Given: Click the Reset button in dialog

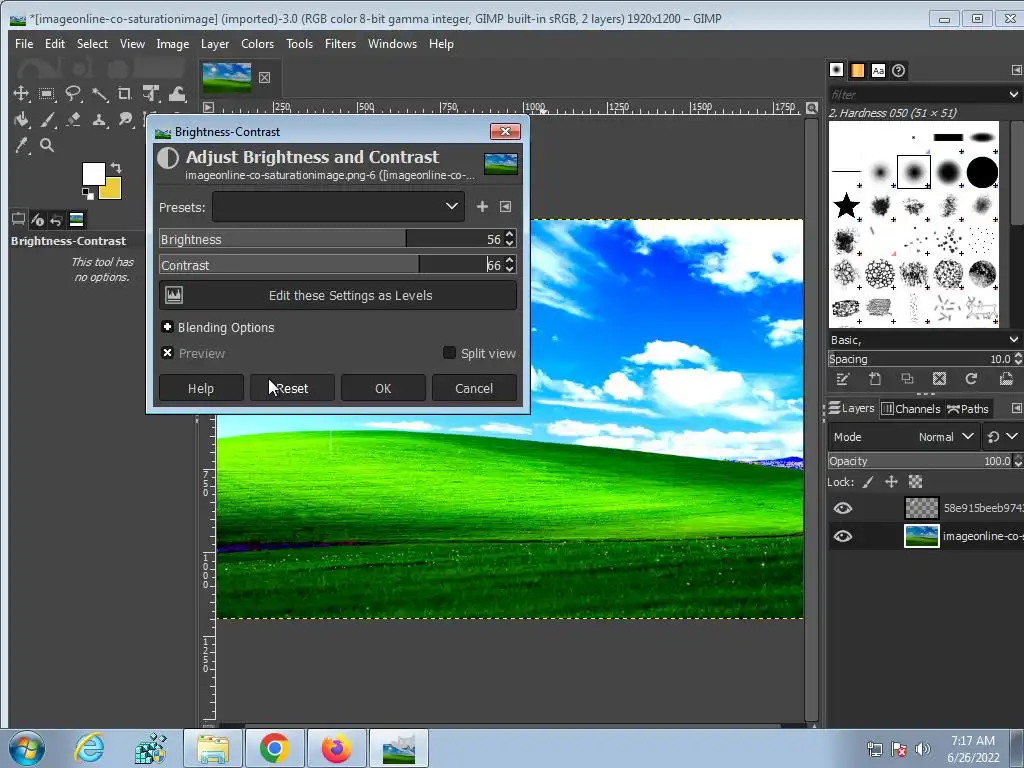Looking at the screenshot, I should [292, 388].
